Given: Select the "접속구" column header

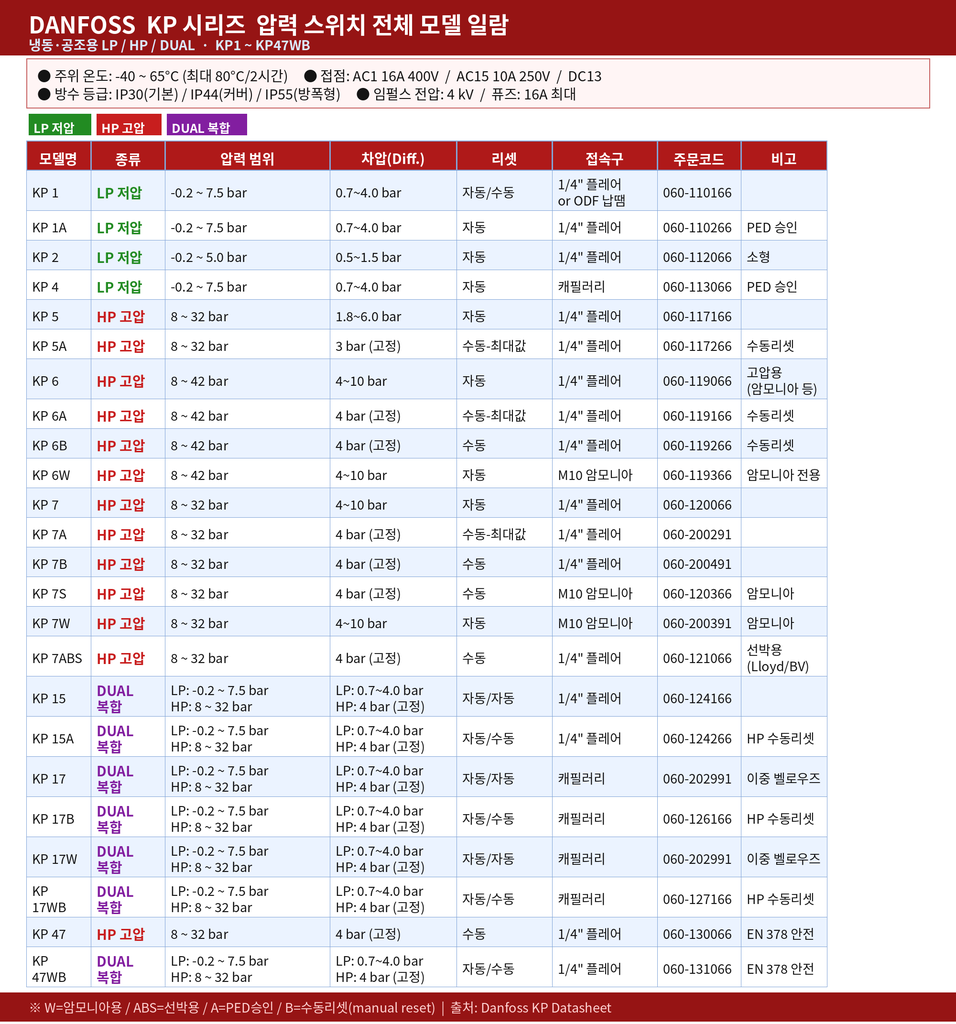Looking at the screenshot, I should [605, 158].
